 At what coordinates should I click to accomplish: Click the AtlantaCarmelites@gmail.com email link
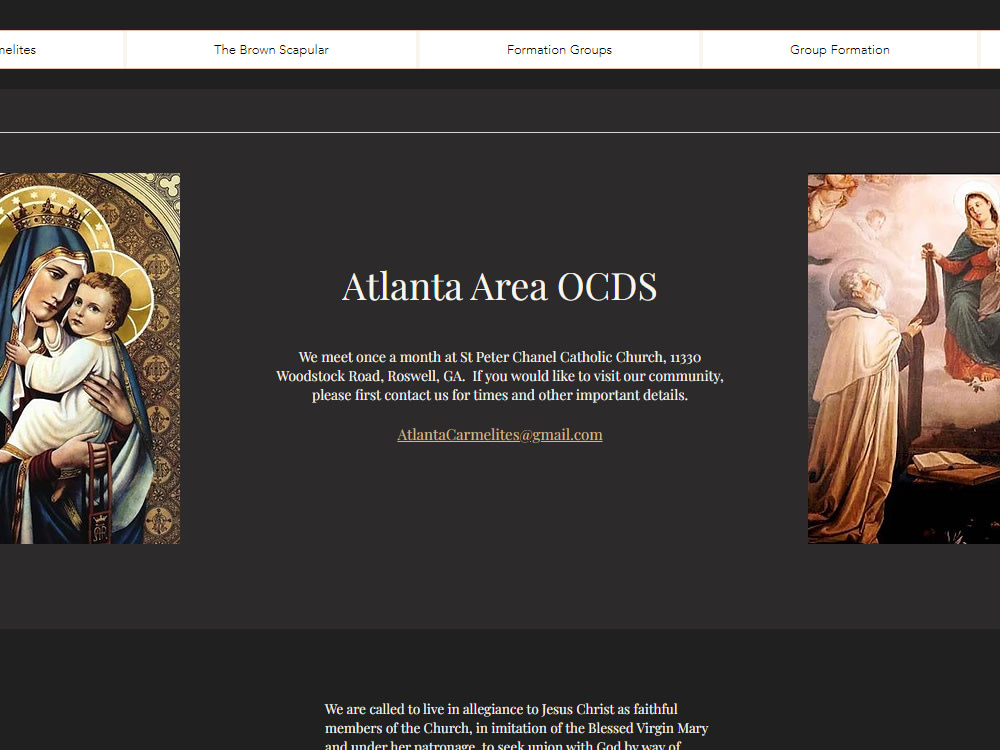500,434
